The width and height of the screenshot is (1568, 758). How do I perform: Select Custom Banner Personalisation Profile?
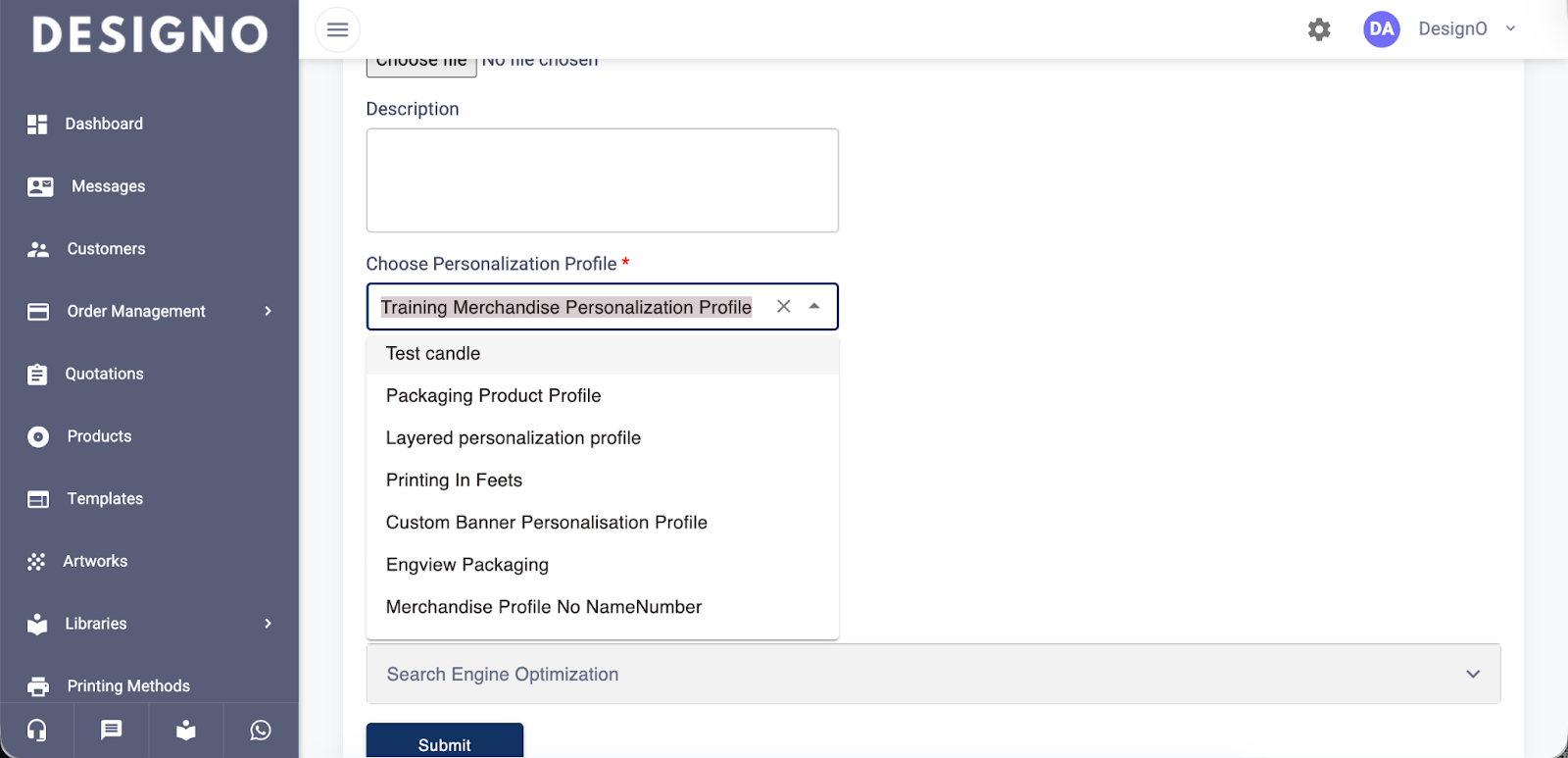[546, 523]
